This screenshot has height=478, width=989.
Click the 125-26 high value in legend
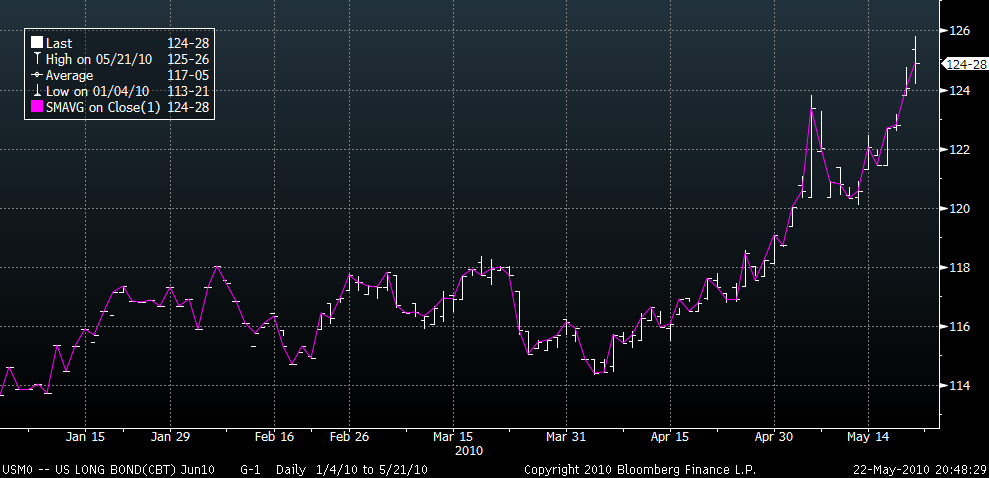coord(188,59)
